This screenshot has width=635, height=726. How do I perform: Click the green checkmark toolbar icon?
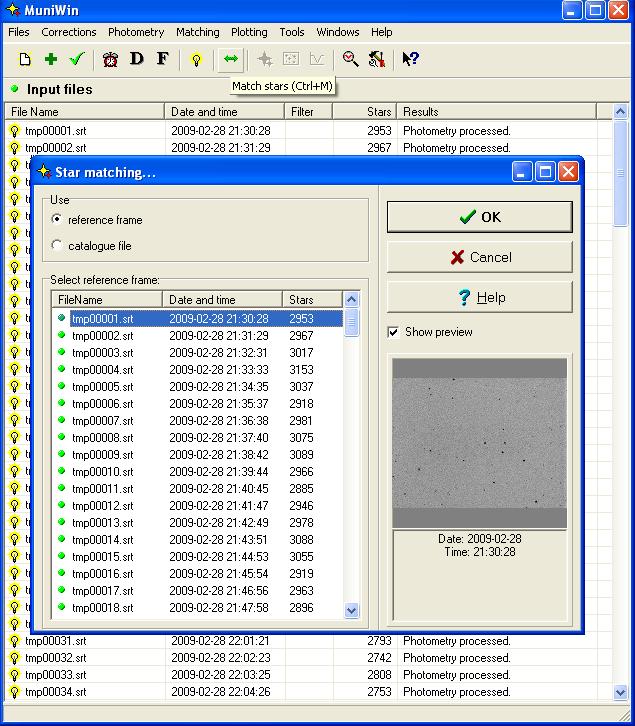click(77, 60)
